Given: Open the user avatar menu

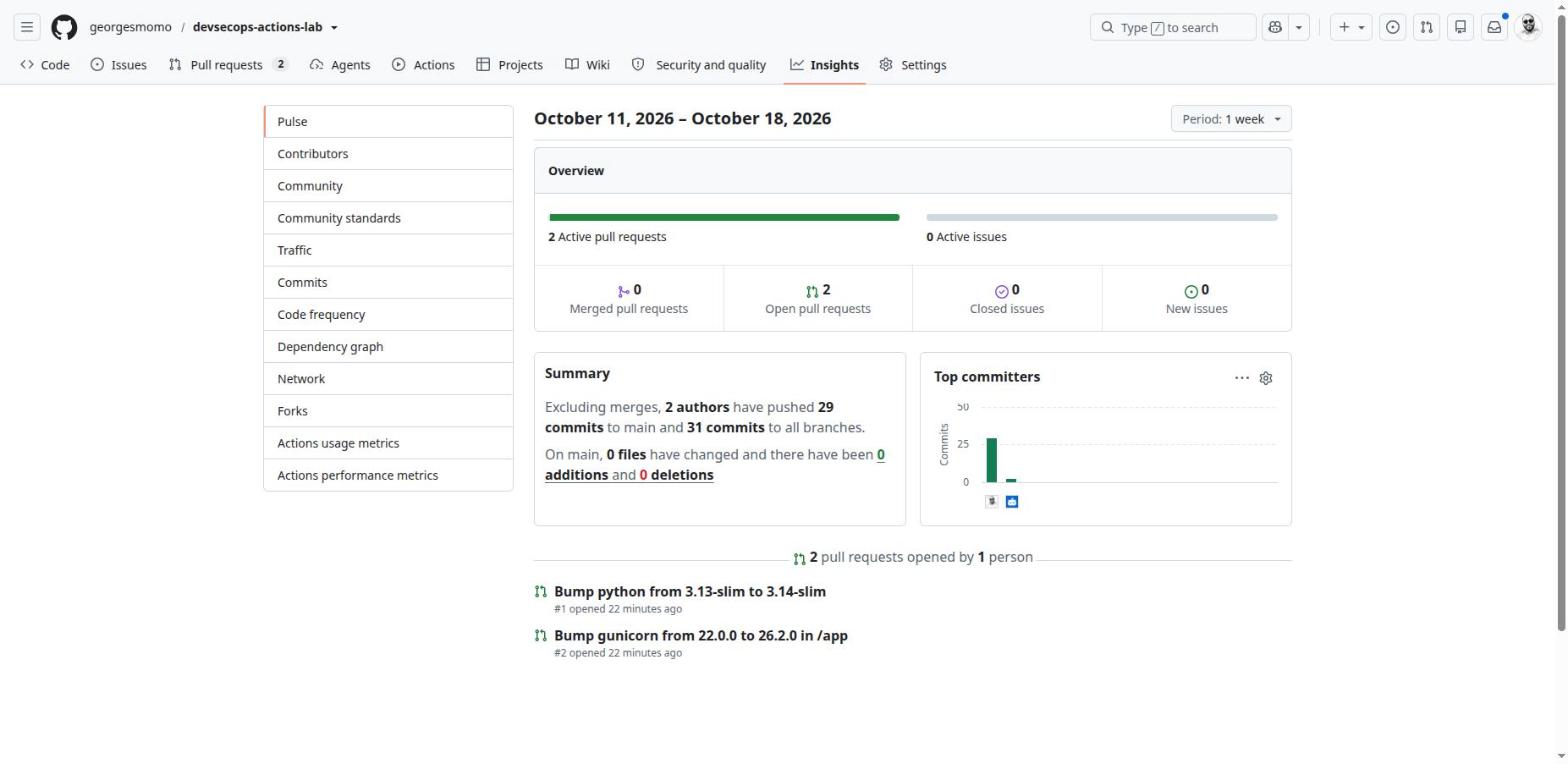Looking at the screenshot, I should click(1528, 27).
